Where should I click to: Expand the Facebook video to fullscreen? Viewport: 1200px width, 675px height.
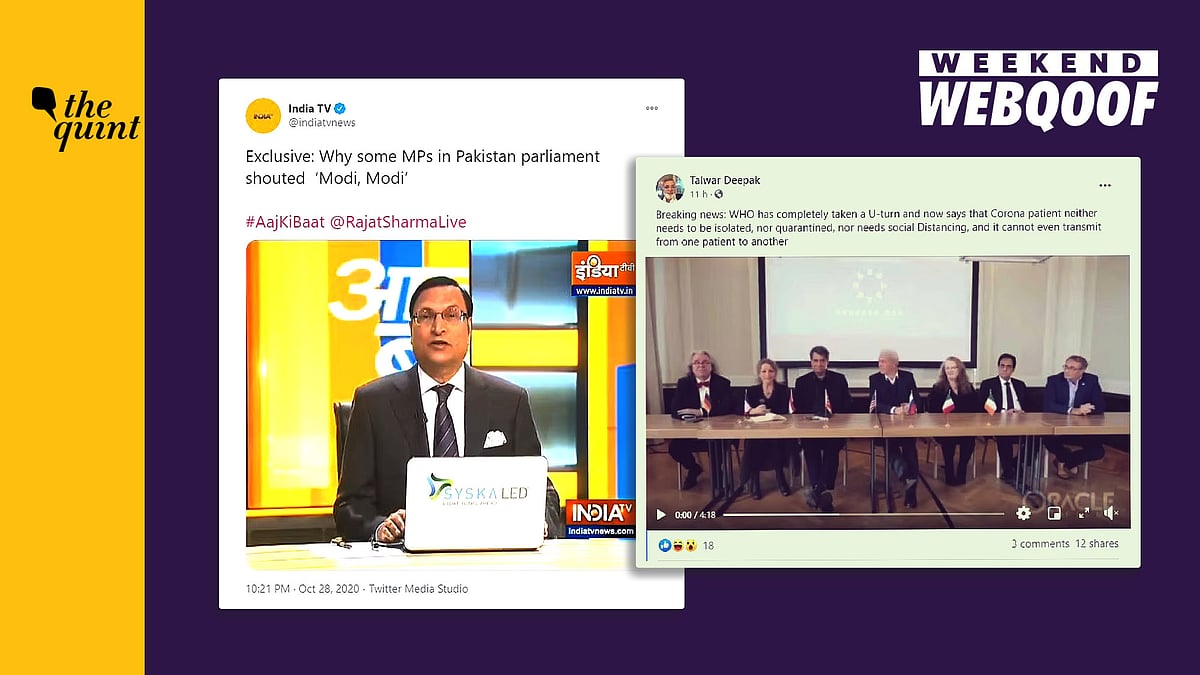pyautogui.click(x=1083, y=513)
